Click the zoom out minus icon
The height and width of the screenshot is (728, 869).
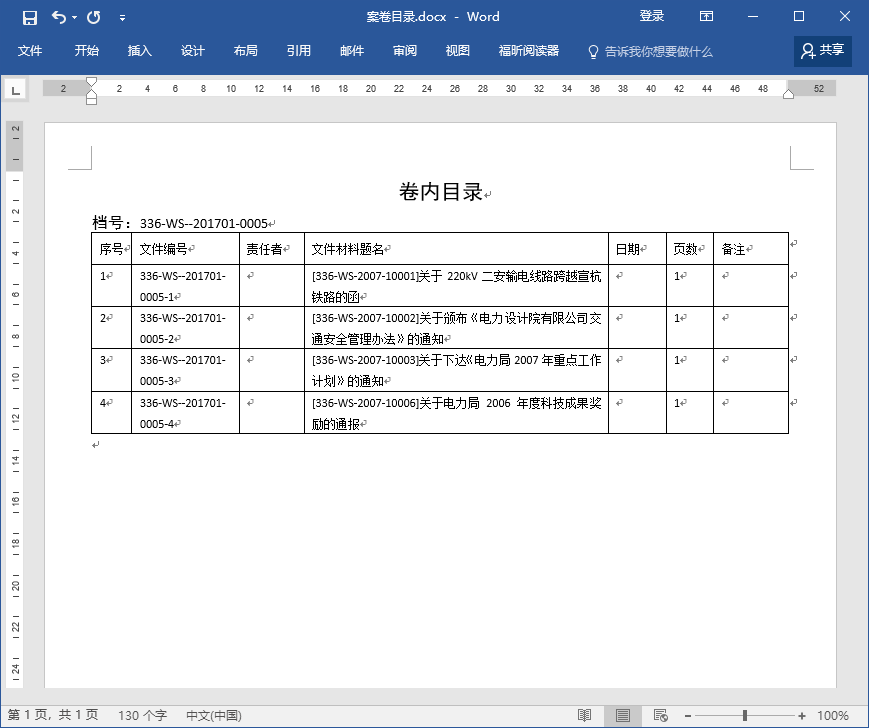coord(688,716)
